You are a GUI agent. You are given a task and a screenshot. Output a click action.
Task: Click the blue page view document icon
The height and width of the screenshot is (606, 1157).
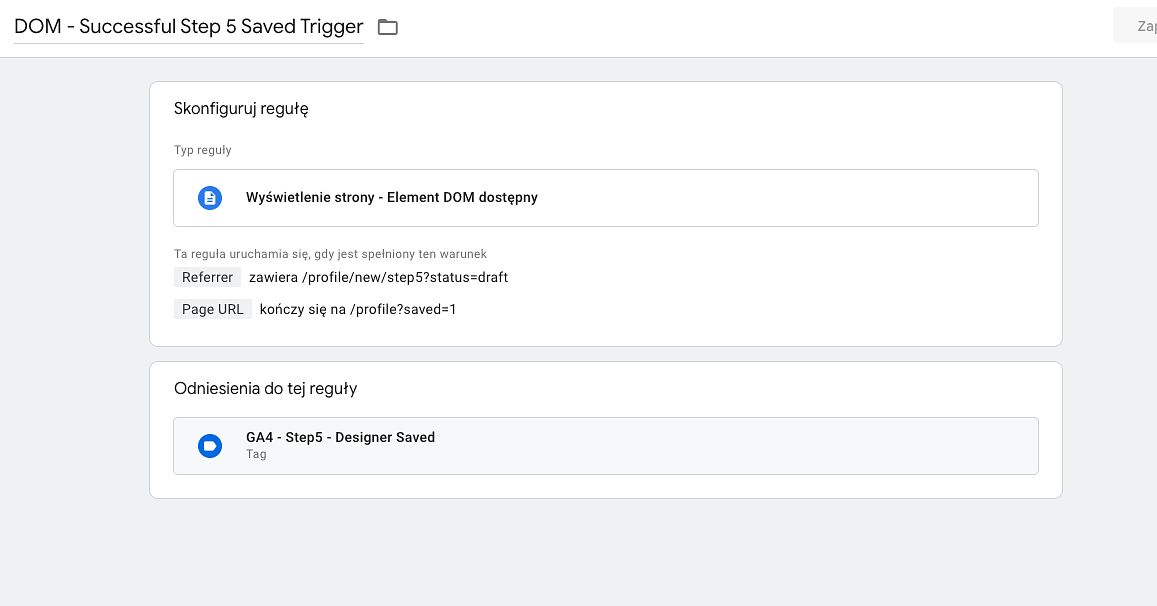pyautogui.click(x=210, y=198)
